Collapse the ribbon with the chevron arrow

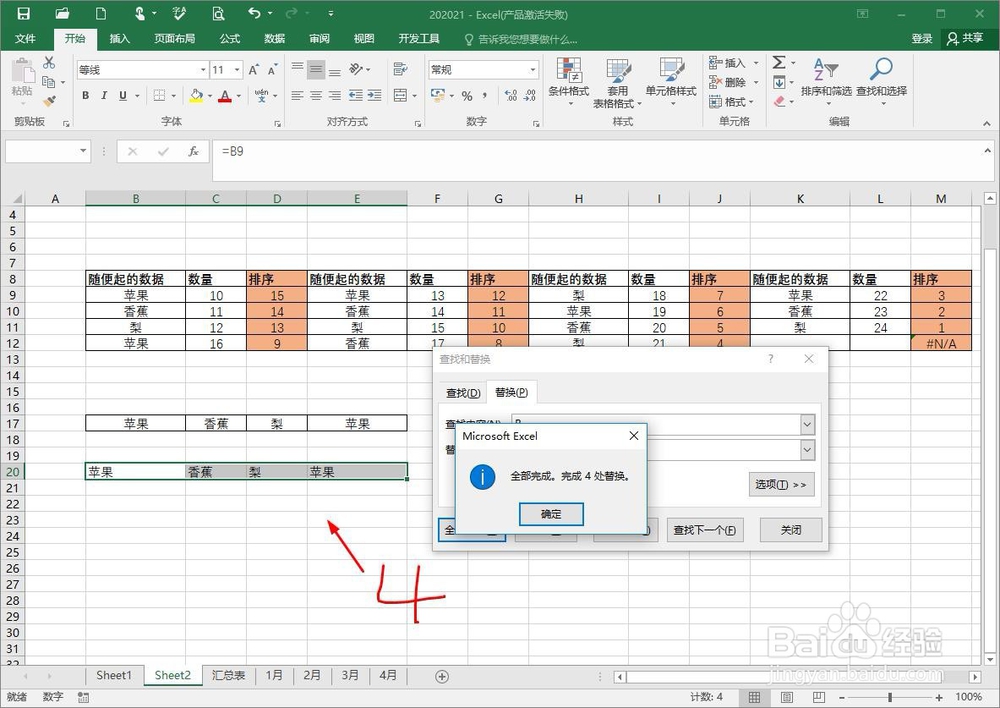[987, 123]
